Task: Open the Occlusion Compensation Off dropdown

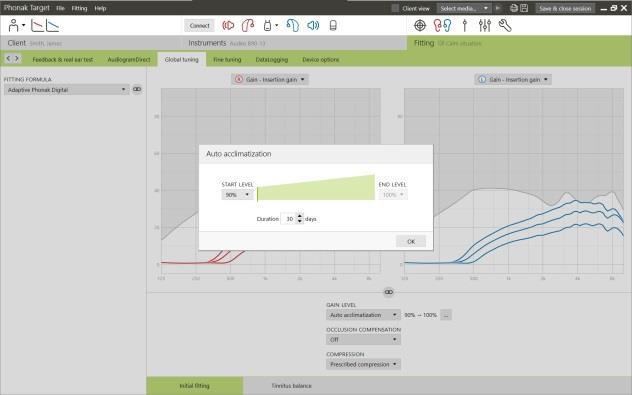Action: coord(363,340)
